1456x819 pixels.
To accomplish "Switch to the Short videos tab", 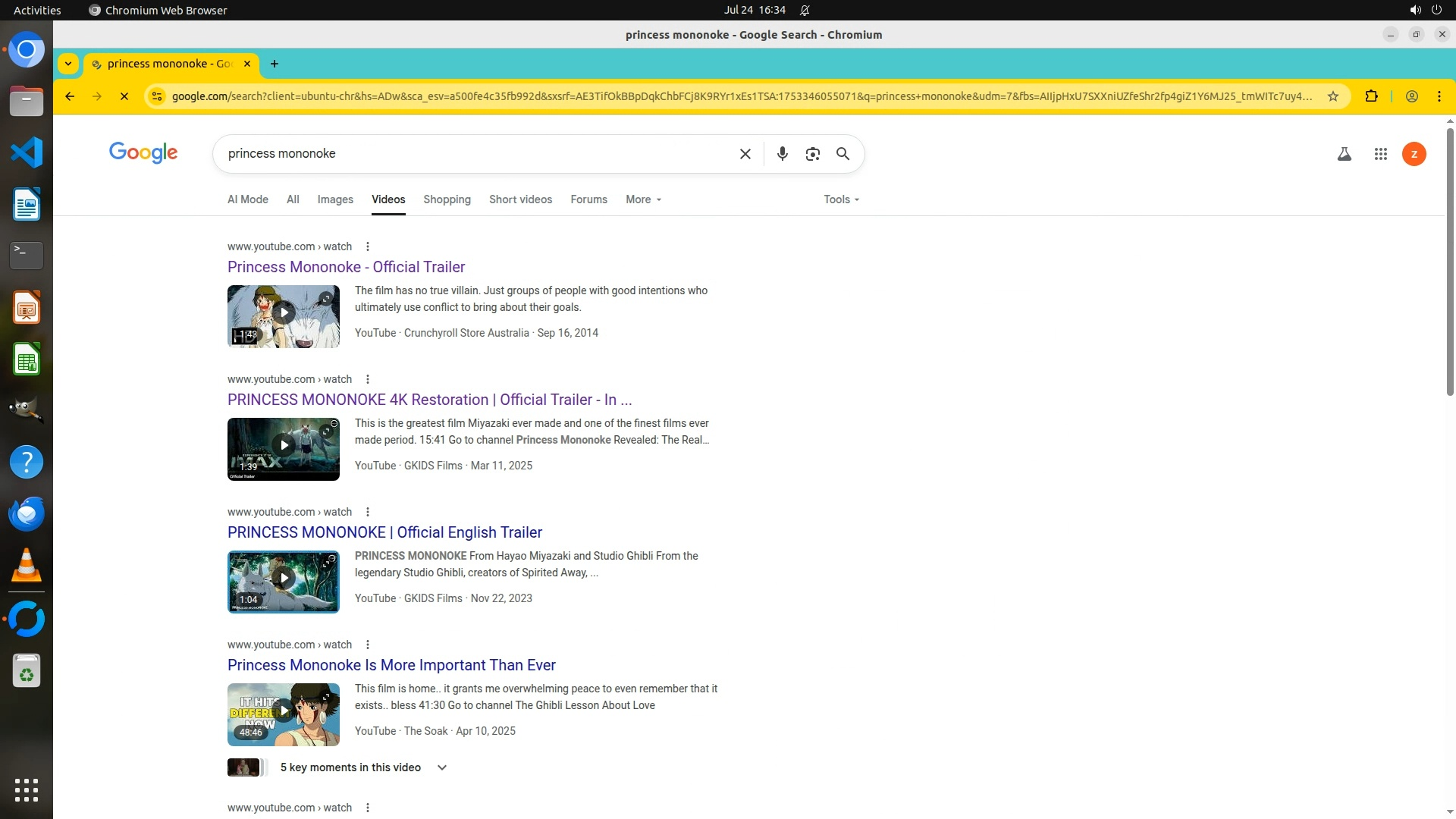I will pos(520,199).
